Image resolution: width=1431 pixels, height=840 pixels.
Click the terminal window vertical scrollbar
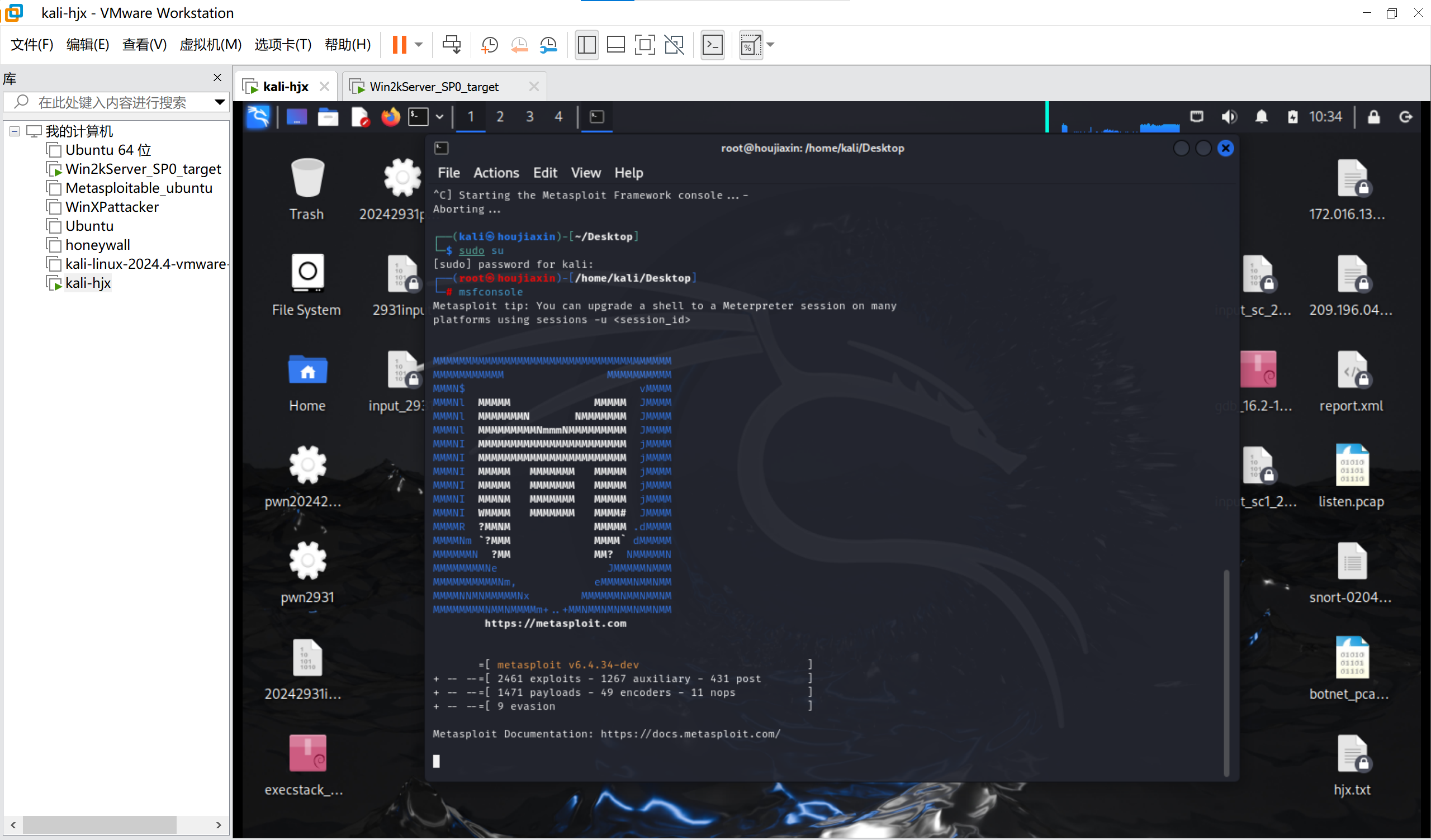[1226, 673]
